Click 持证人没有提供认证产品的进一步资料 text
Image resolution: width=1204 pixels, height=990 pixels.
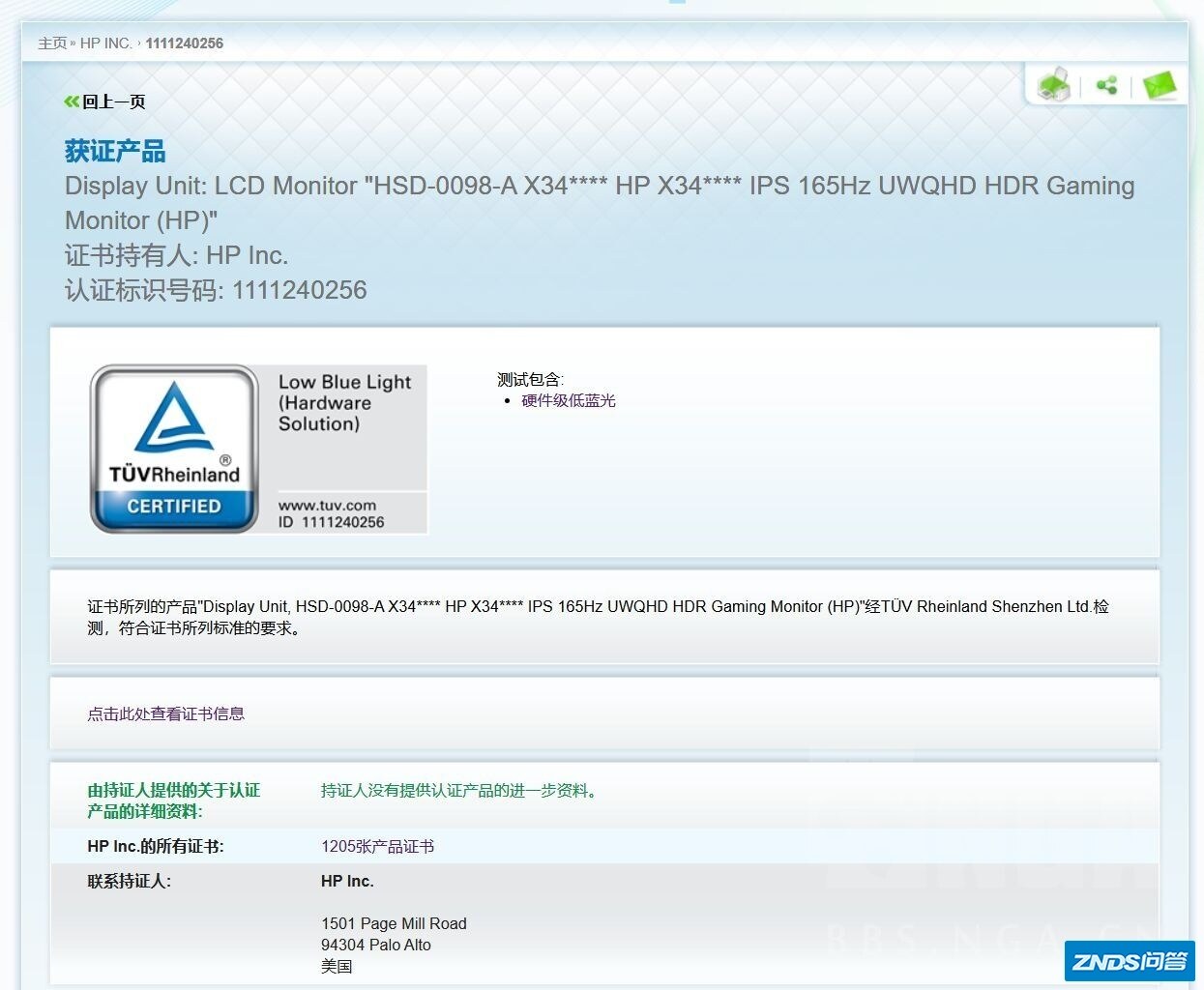pos(460,791)
